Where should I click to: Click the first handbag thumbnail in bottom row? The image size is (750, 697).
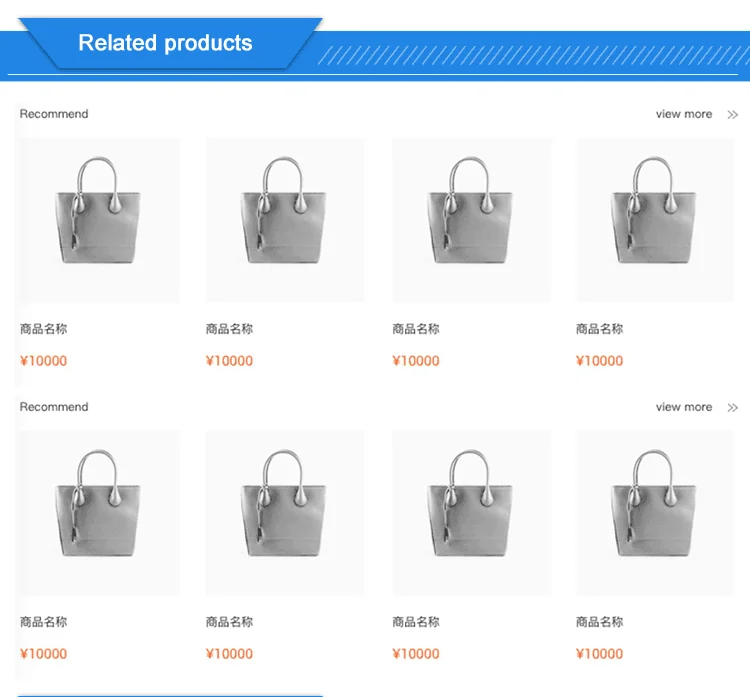[x=99, y=513]
